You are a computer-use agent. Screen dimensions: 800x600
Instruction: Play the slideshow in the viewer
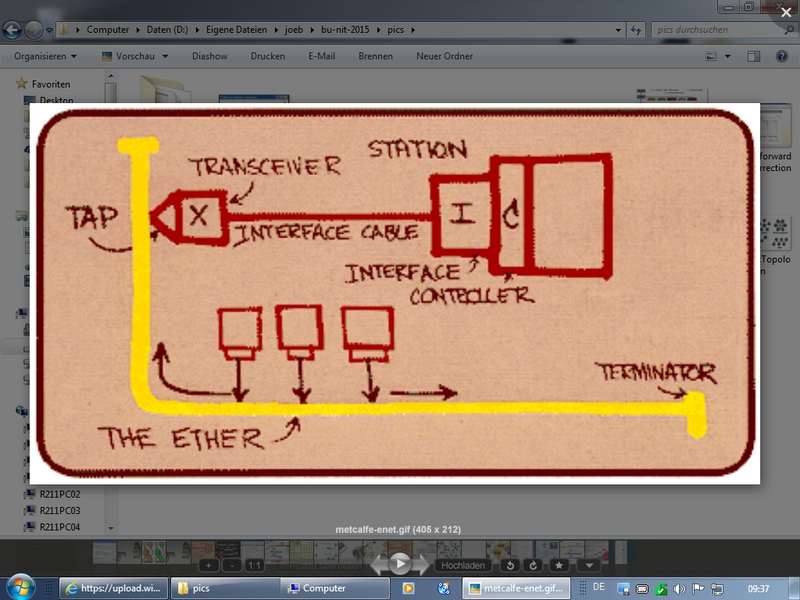pos(400,564)
